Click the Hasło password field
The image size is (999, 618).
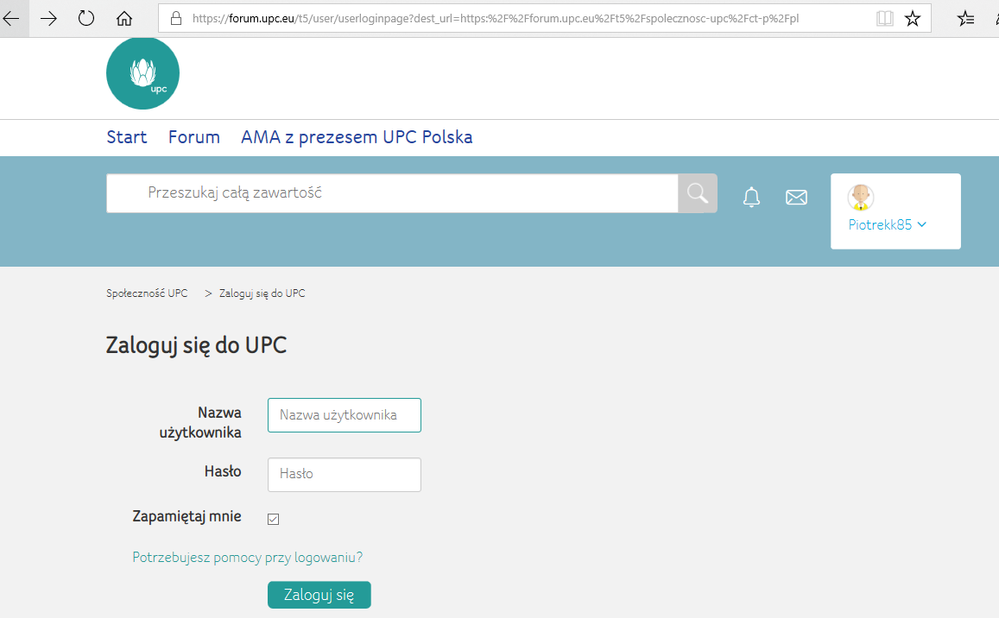point(344,474)
